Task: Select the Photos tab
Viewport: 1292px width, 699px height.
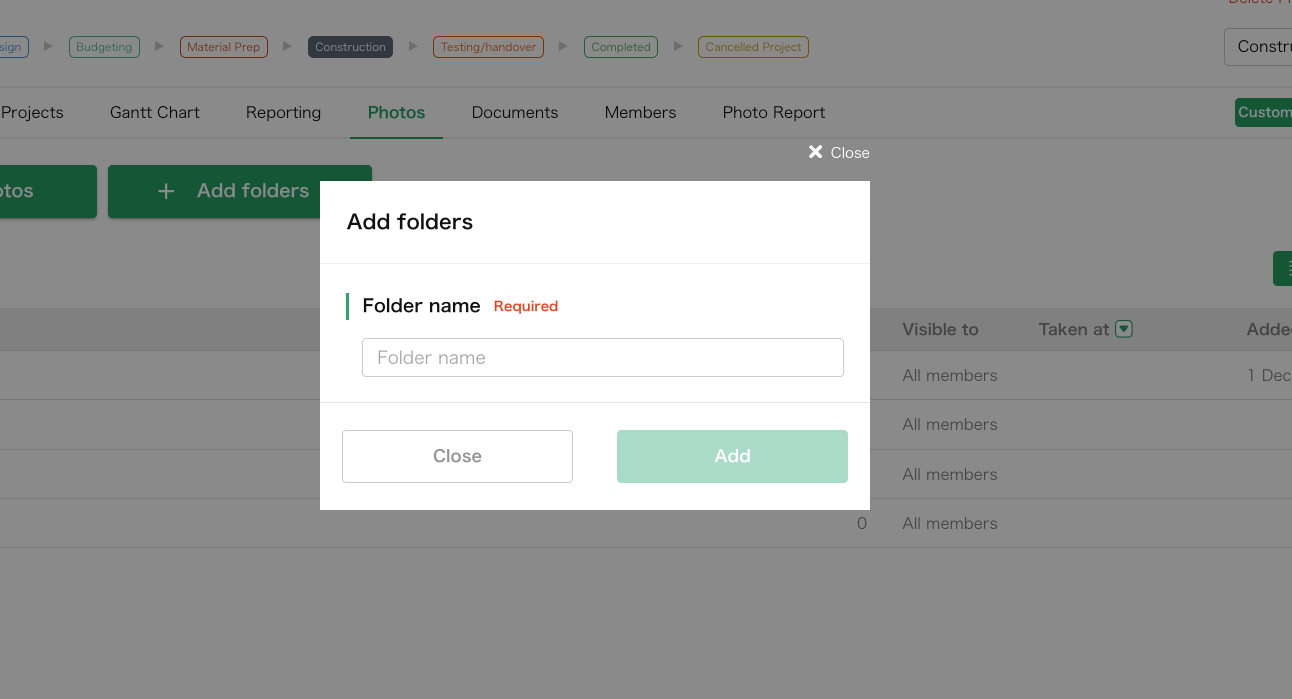Action: click(396, 113)
